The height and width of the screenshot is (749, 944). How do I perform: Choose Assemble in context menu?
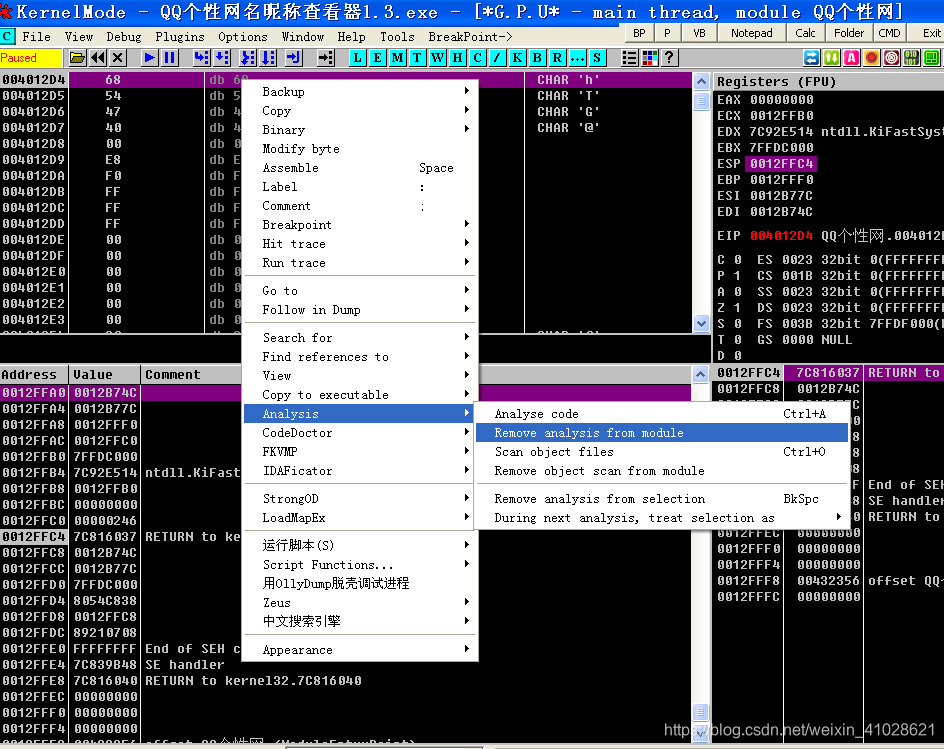tap(359, 168)
